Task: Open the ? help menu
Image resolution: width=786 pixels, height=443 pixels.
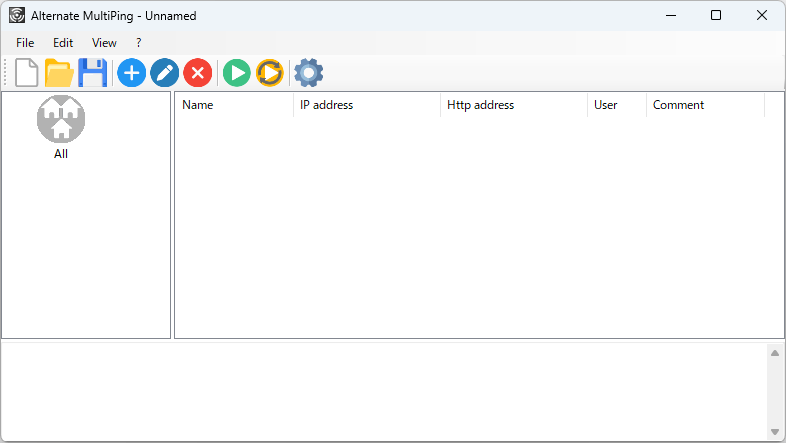Action: (x=139, y=43)
